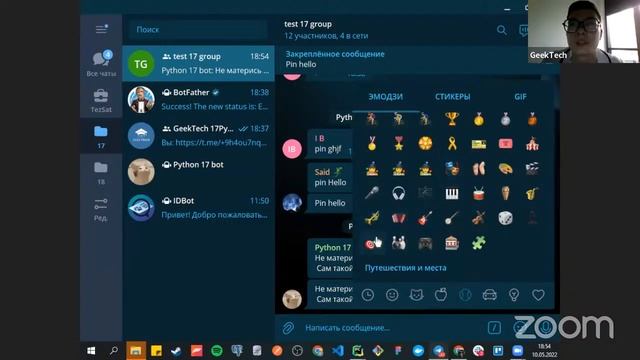Open Spotify from the taskbar

(217, 351)
